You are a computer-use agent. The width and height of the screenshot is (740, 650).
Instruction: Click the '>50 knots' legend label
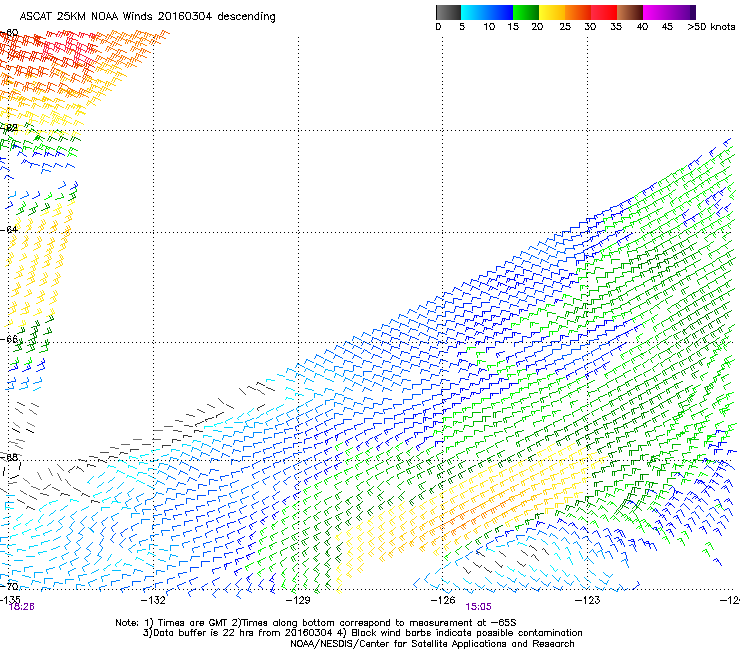click(711, 27)
